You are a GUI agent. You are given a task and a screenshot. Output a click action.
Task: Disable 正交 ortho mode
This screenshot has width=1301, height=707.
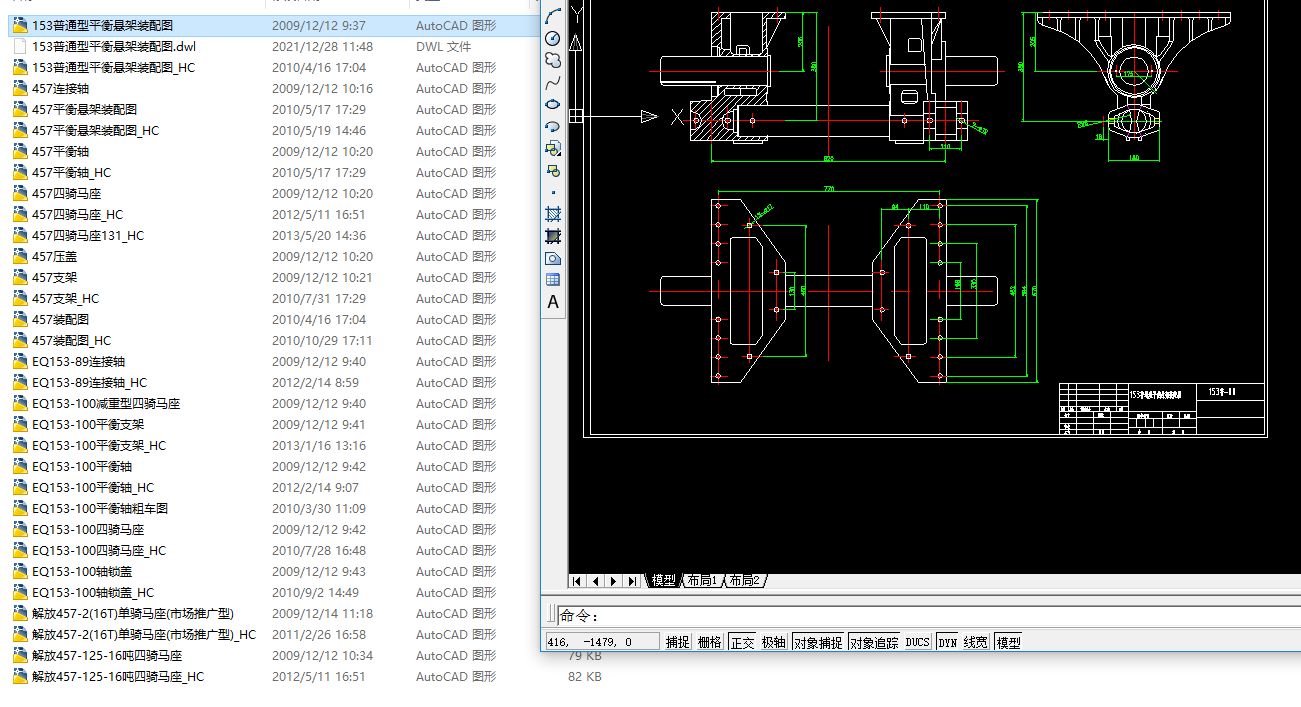pyautogui.click(x=741, y=642)
